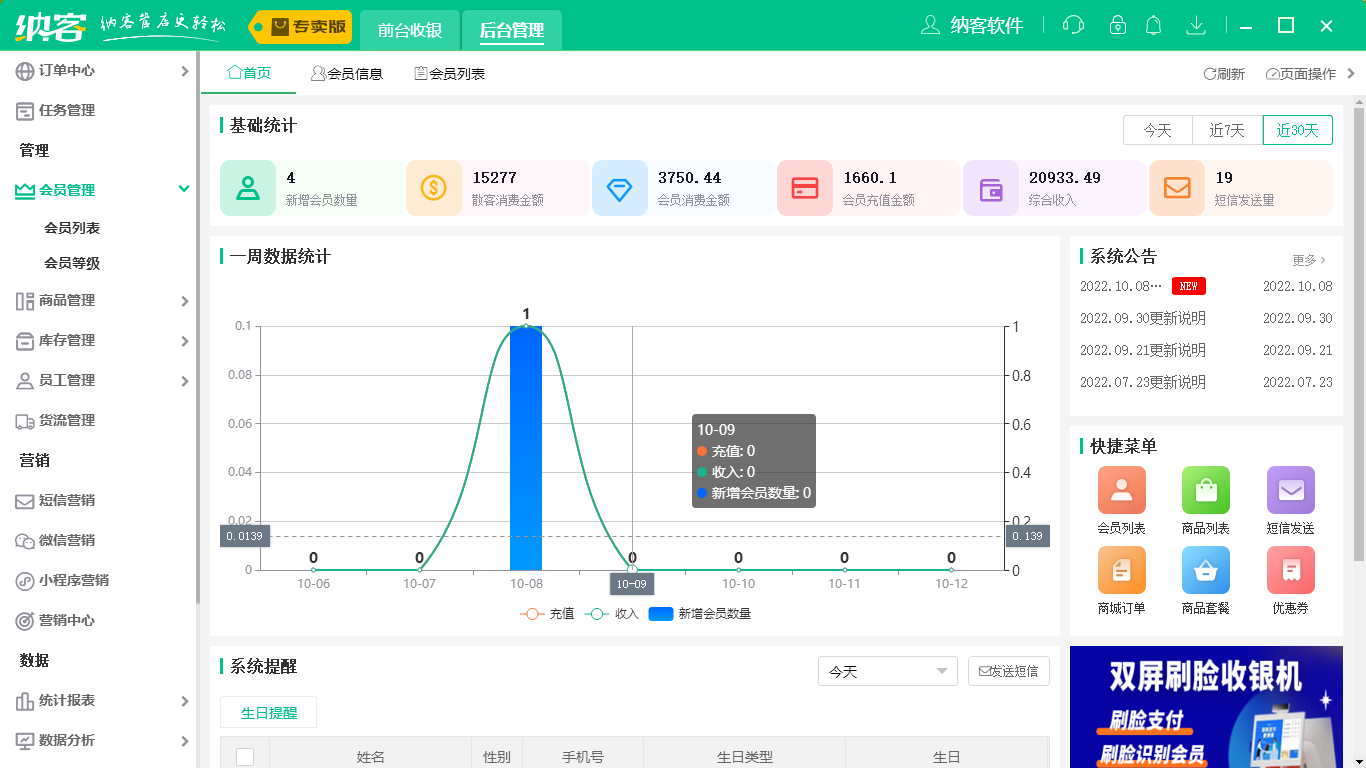Open the 今天 dropdown in 系统提醒
The height and width of the screenshot is (768, 1366).
[x=887, y=671]
